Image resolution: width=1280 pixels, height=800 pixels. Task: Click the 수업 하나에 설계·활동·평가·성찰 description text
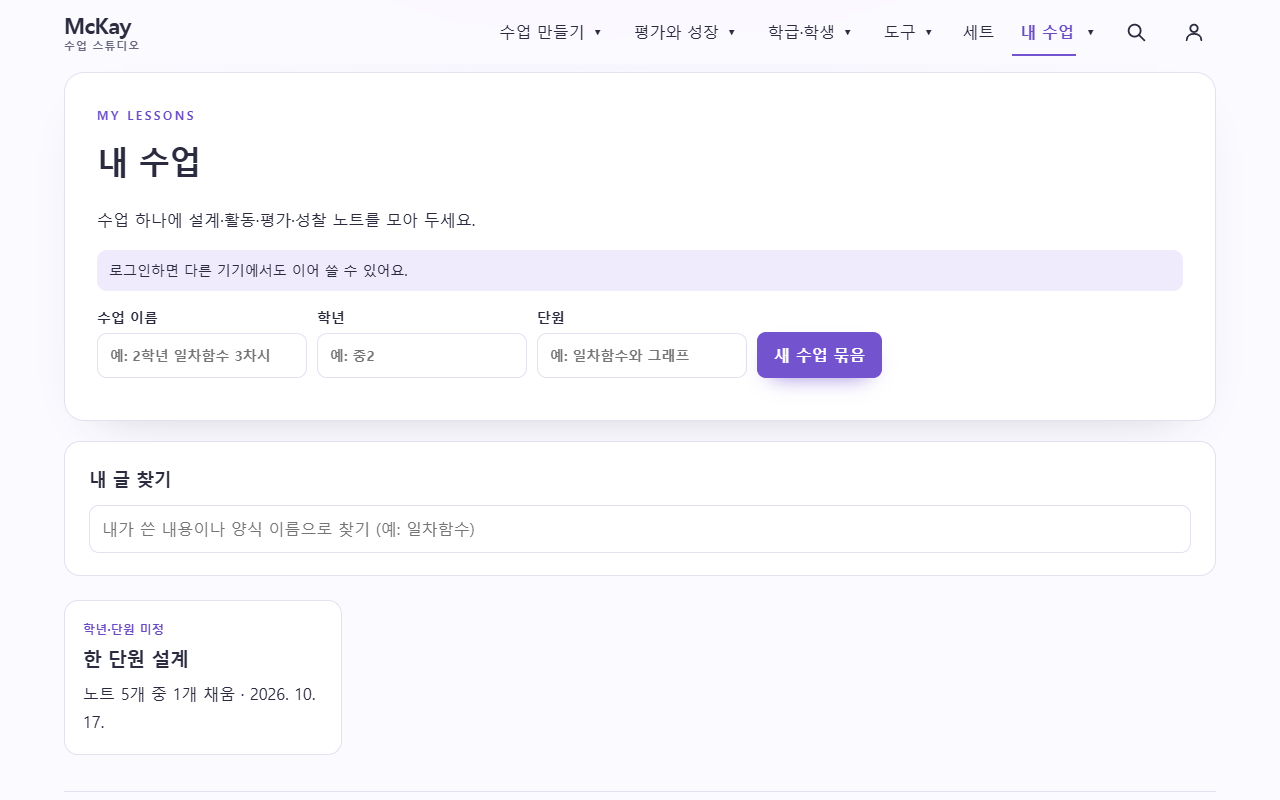286,220
